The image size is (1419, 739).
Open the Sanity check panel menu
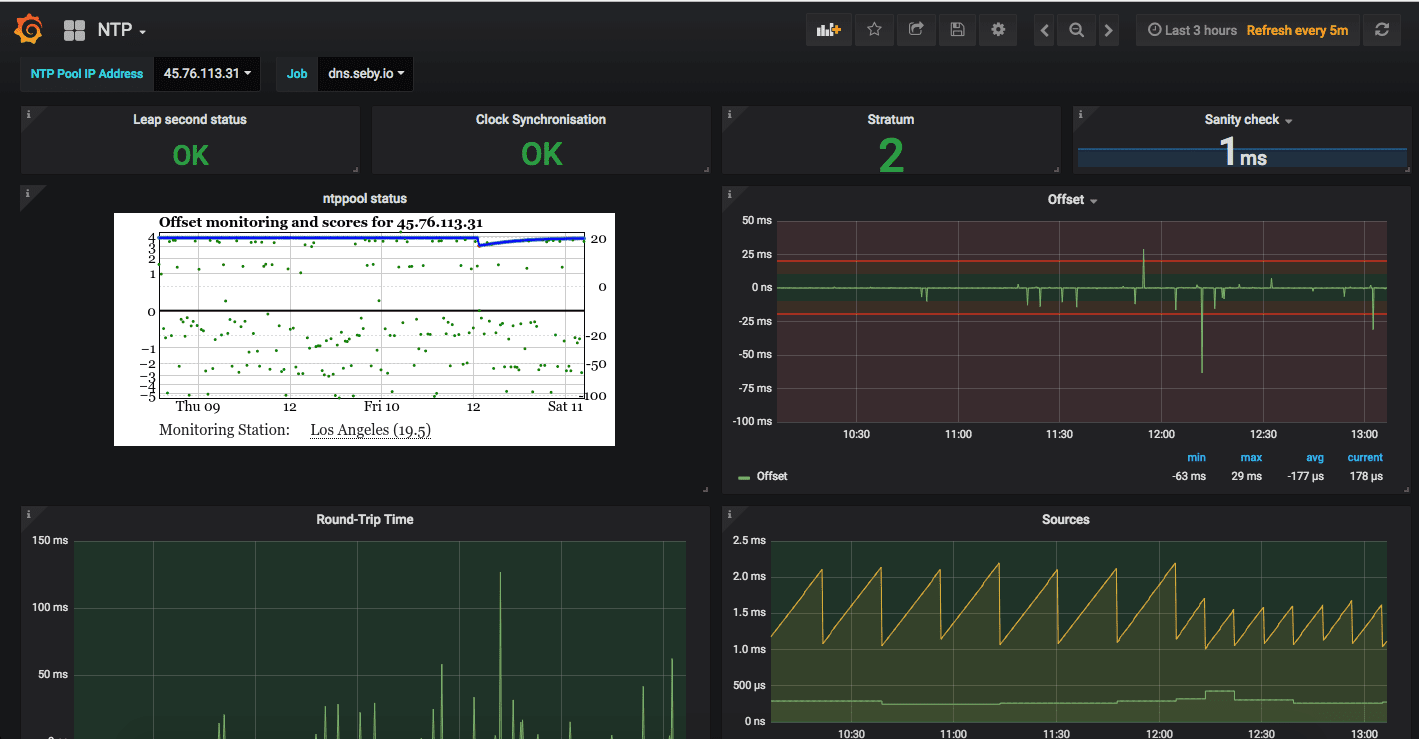(1247, 120)
